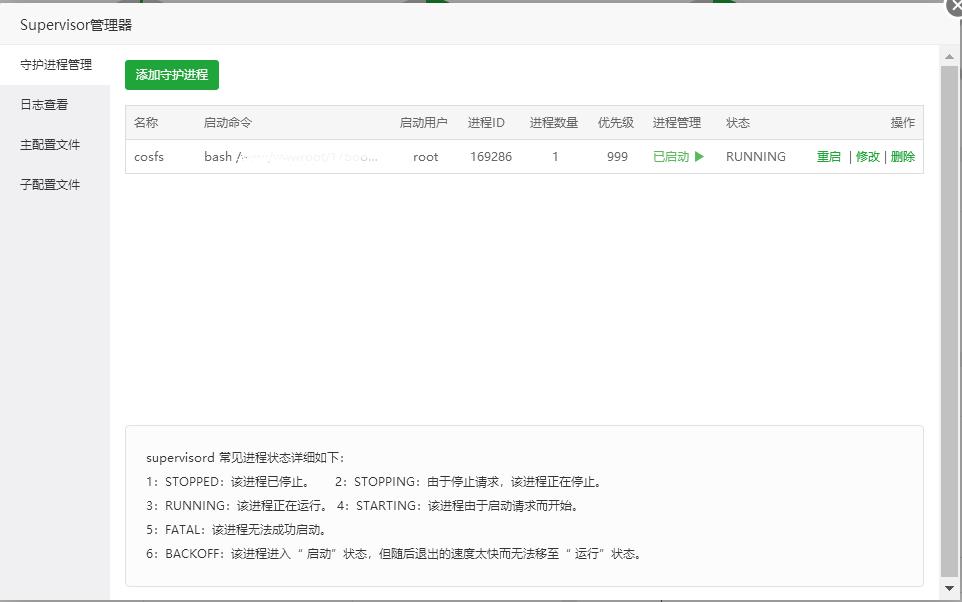Image resolution: width=962 pixels, height=602 pixels.
Task: Click the priority value 999
Action: click(x=617, y=156)
